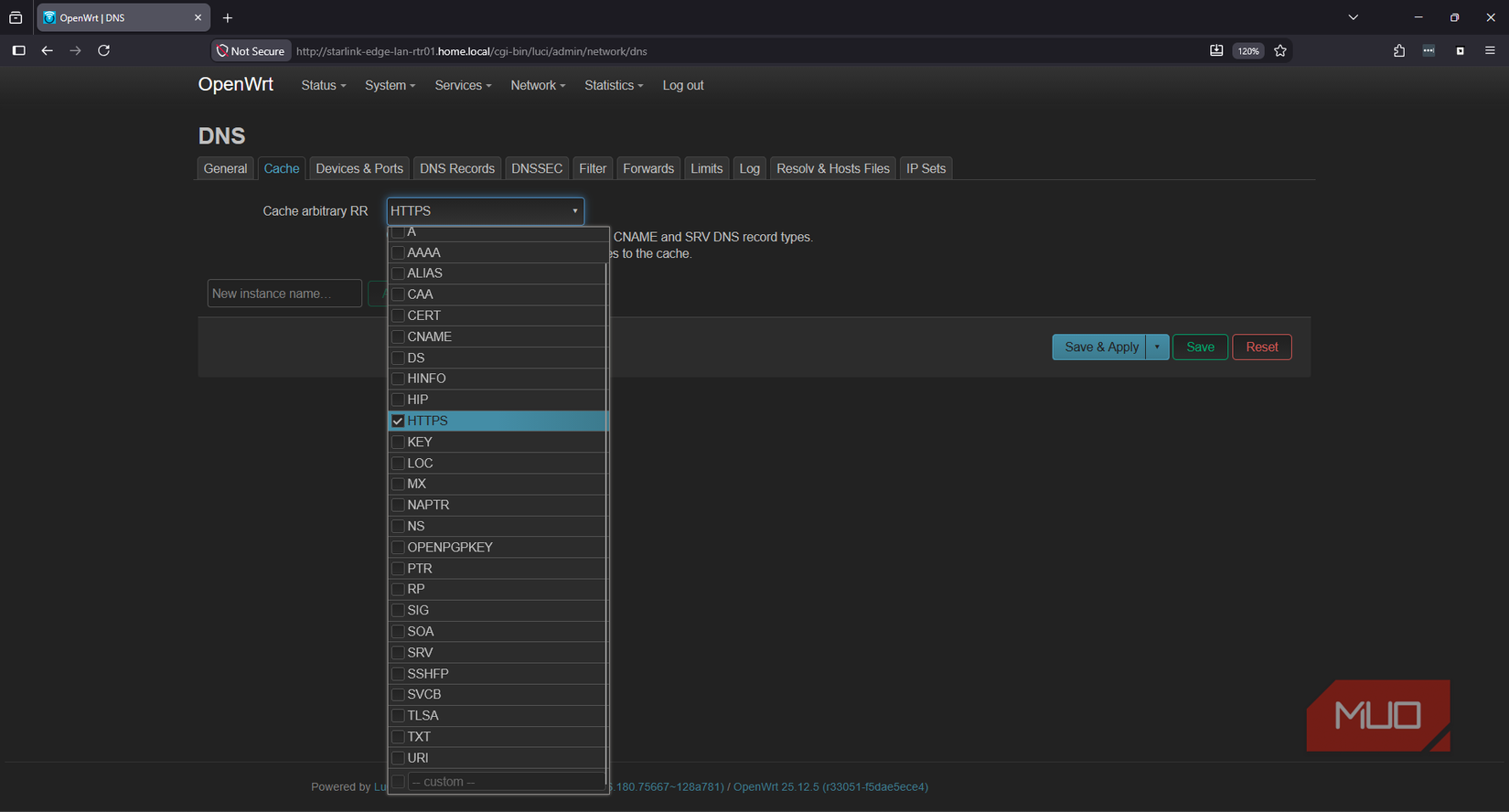Click the OpenWrt brand logo link
The height and width of the screenshot is (812, 1509).
tap(236, 84)
